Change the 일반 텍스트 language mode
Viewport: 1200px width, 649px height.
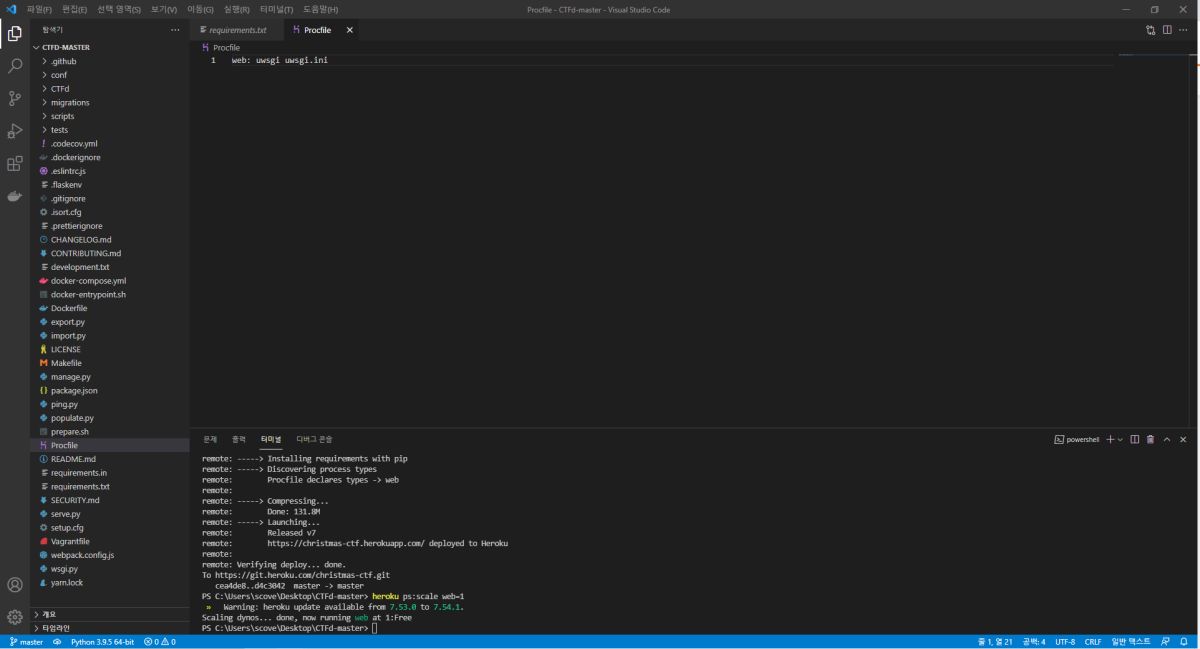[x=1131, y=642]
